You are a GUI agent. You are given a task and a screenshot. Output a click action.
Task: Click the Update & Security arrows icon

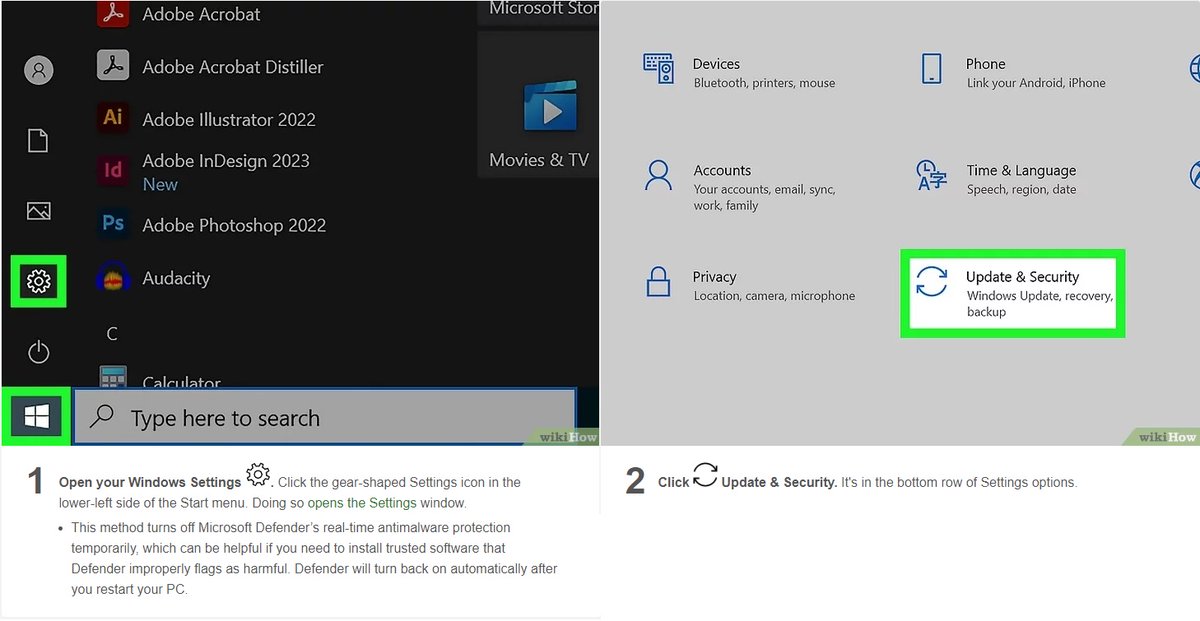tap(931, 282)
